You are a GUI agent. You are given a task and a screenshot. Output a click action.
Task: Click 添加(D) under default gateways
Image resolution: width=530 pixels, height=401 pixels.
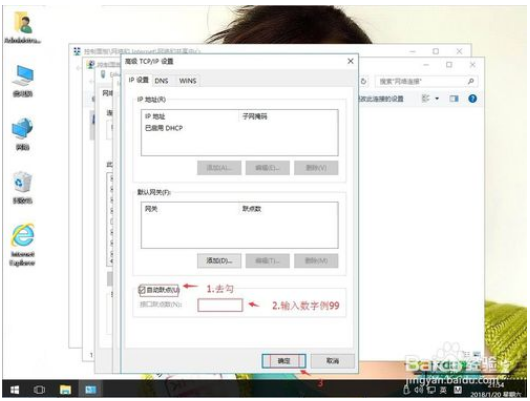click(x=219, y=261)
